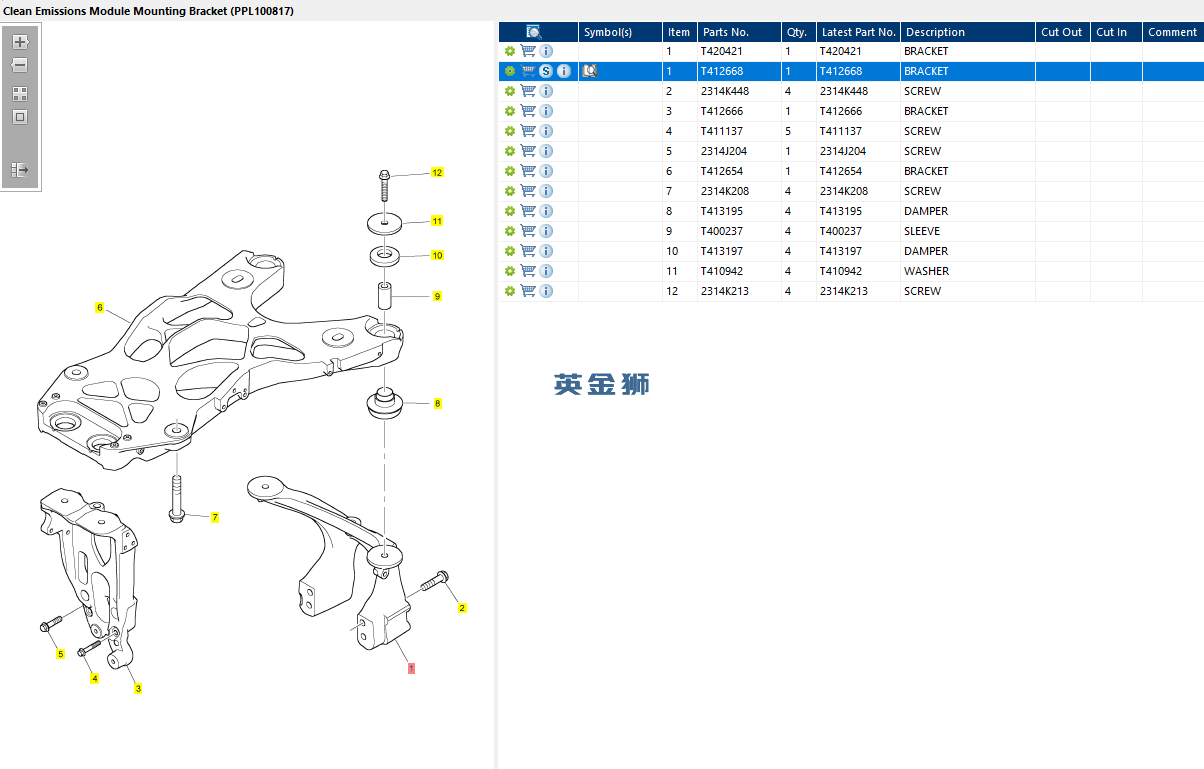This screenshot has height=769, width=1204.
Task: Zoom in on the diagram
Action: coord(20,42)
